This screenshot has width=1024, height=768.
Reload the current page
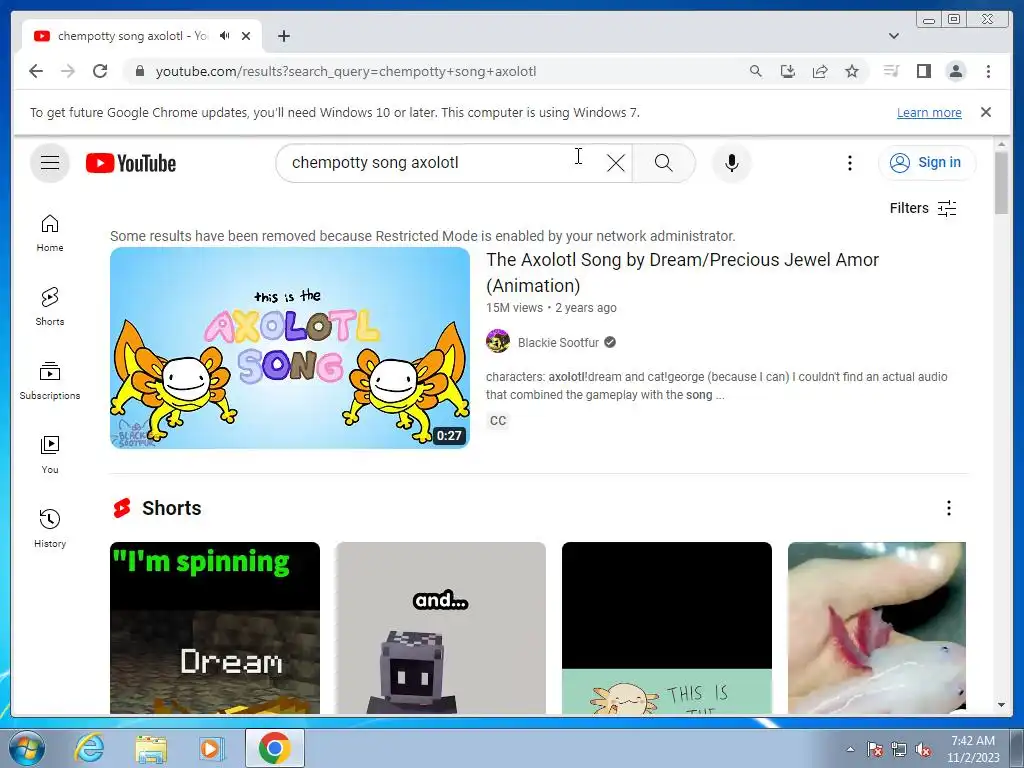(x=100, y=71)
